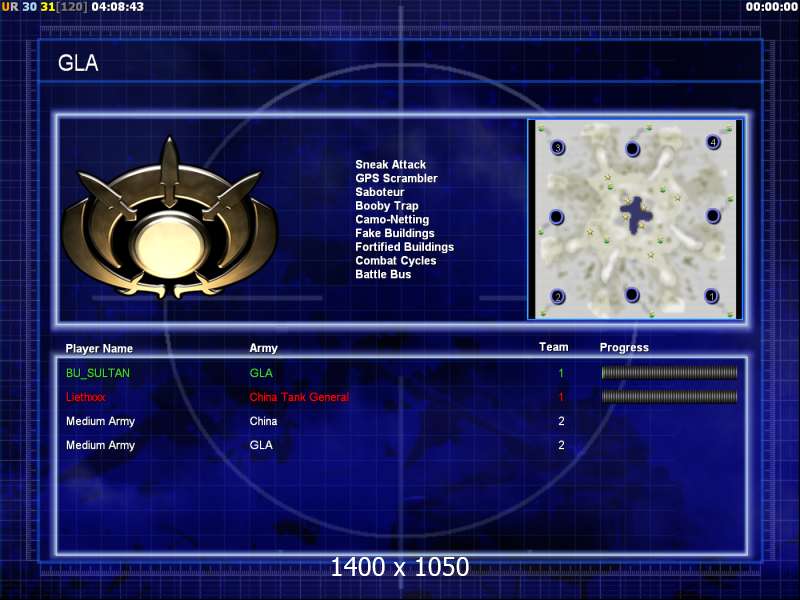Select start position 2 on the minimap

(x=557, y=296)
